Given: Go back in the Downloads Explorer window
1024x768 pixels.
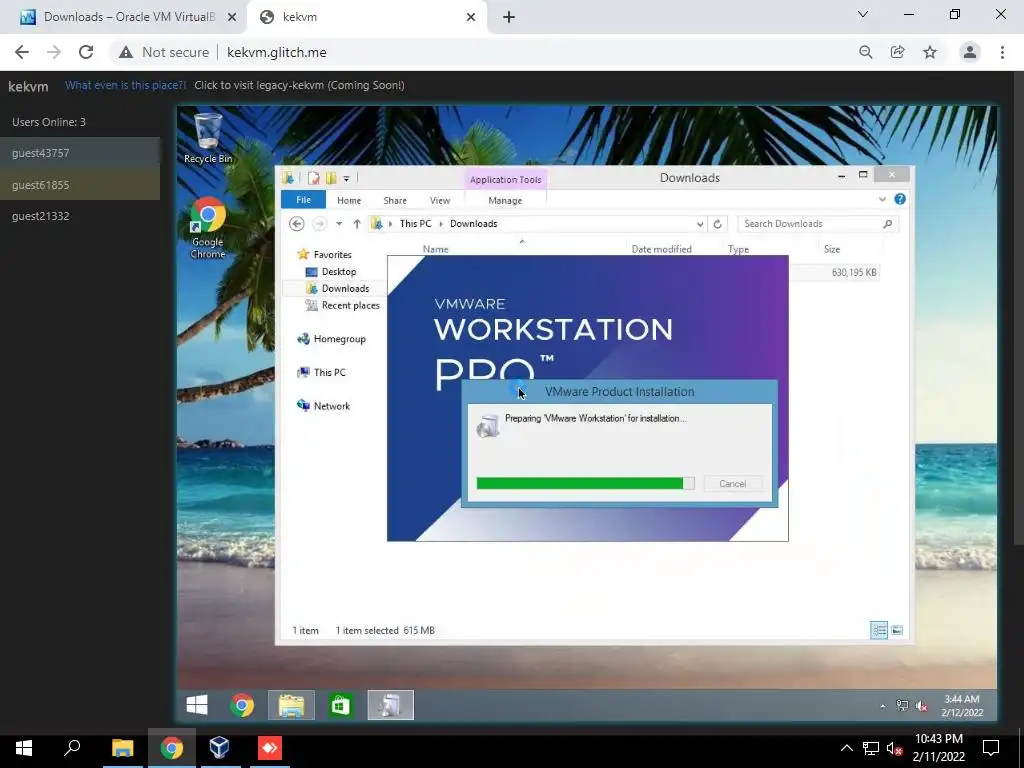Looking at the screenshot, I should (296, 224).
